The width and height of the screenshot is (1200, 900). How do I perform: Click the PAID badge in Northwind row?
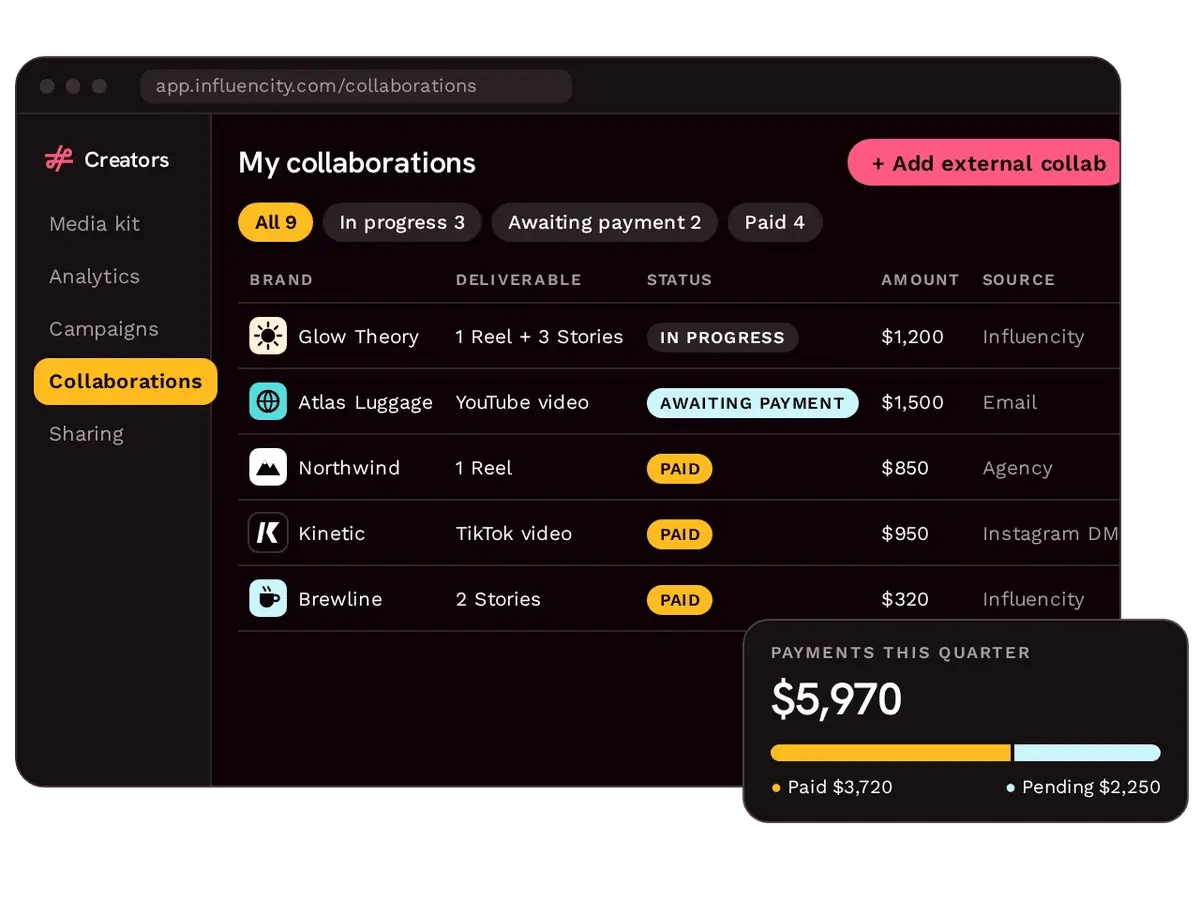pyautogui.click(x=680, y=468)
